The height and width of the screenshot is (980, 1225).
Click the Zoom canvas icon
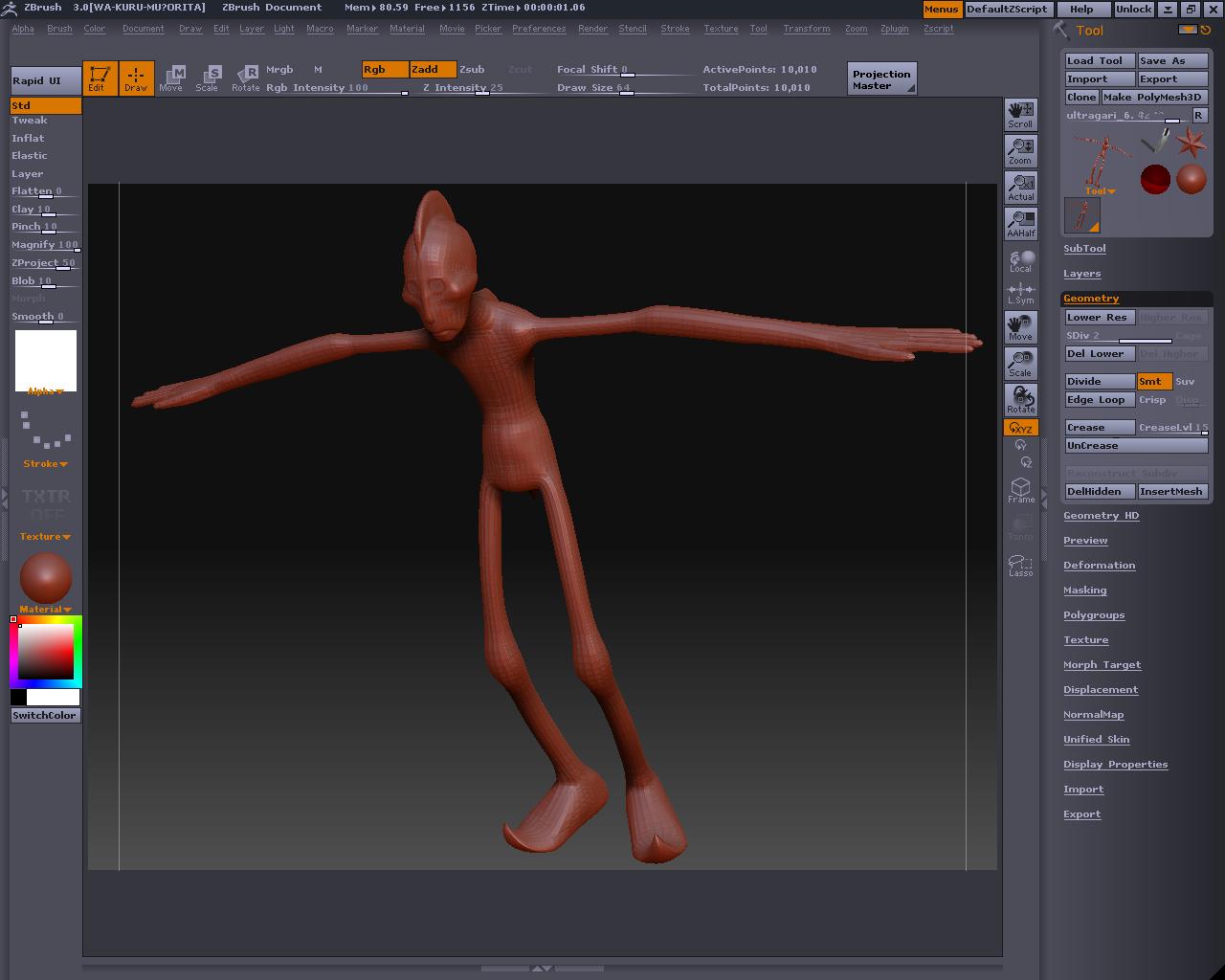[1020, 150]
